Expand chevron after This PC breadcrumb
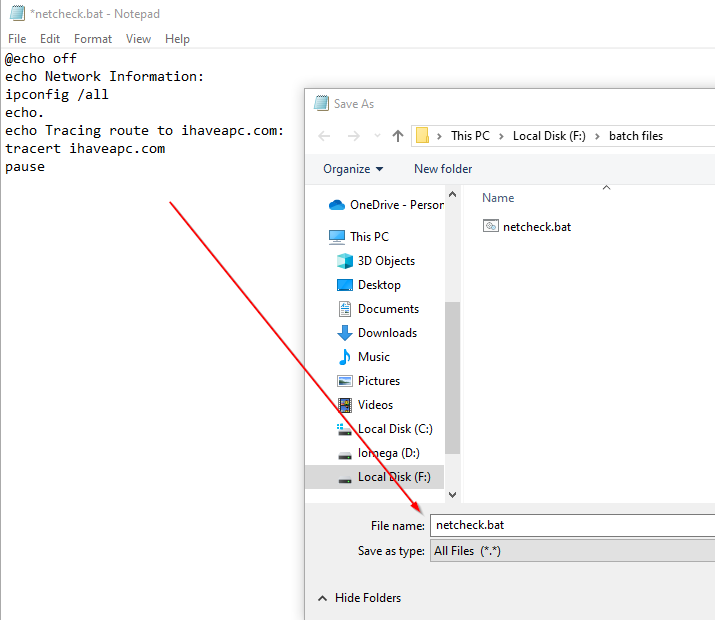Image resolution: width=715 pixels, height=620 pixels. 501,136
